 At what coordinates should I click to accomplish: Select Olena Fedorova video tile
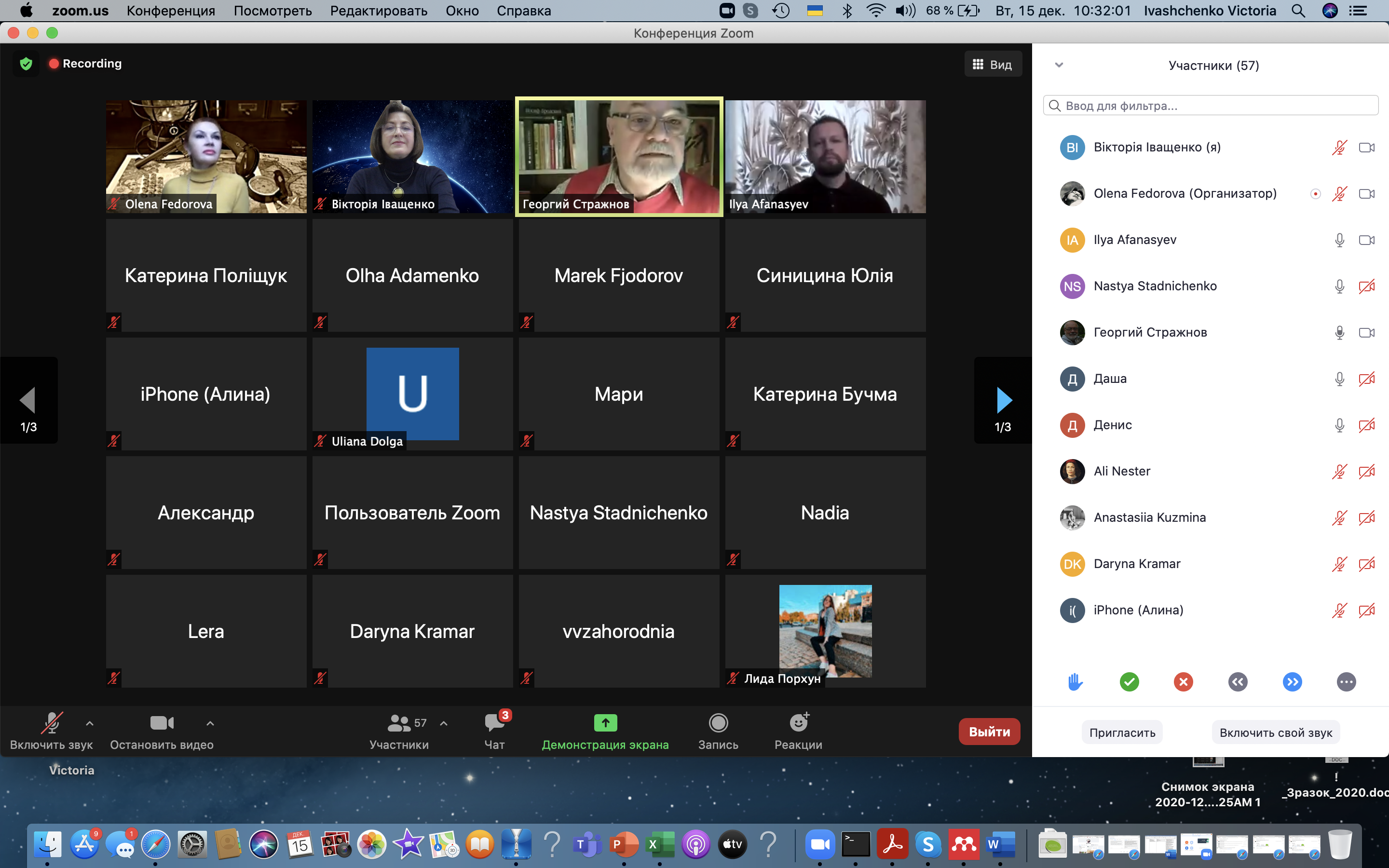point(206,157)
